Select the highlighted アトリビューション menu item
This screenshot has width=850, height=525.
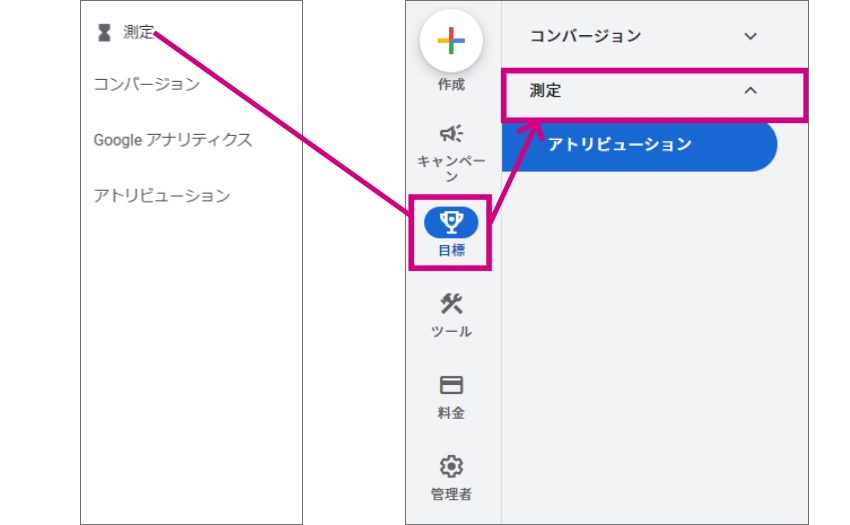pyautogui.click(x=640, y=145)
